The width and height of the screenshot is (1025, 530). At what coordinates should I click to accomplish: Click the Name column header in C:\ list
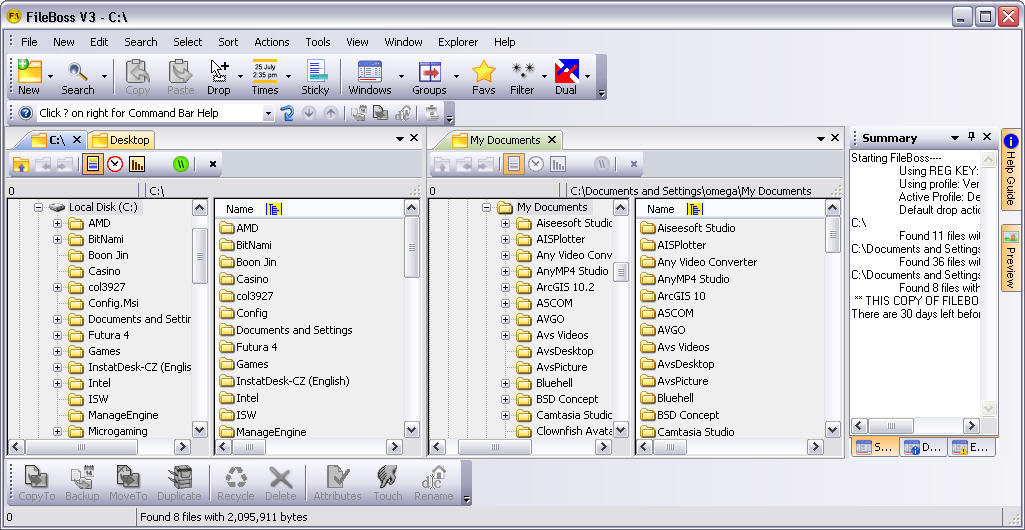pos(309,209)
